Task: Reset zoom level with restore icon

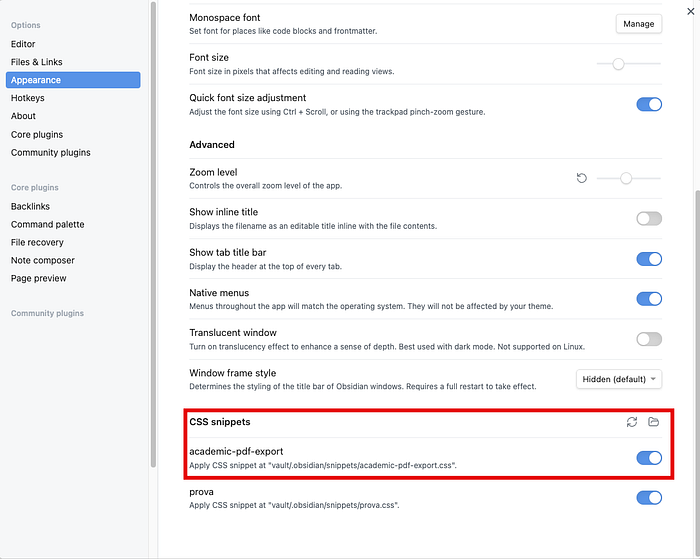Action: click(581, 178)
